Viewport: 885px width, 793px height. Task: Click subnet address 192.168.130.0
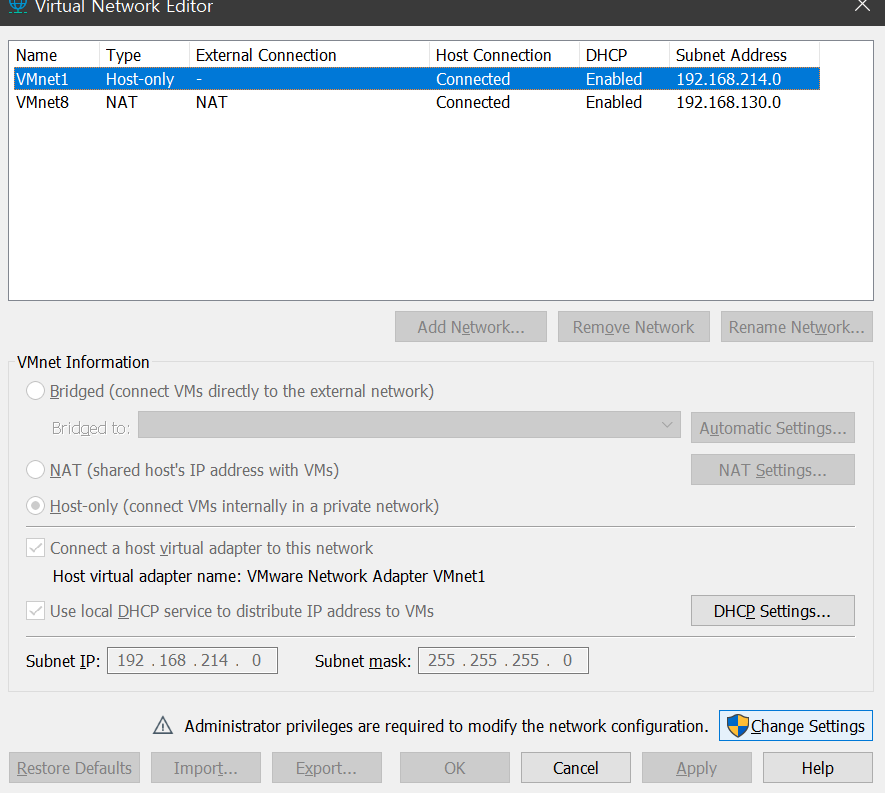coord(729,102)
